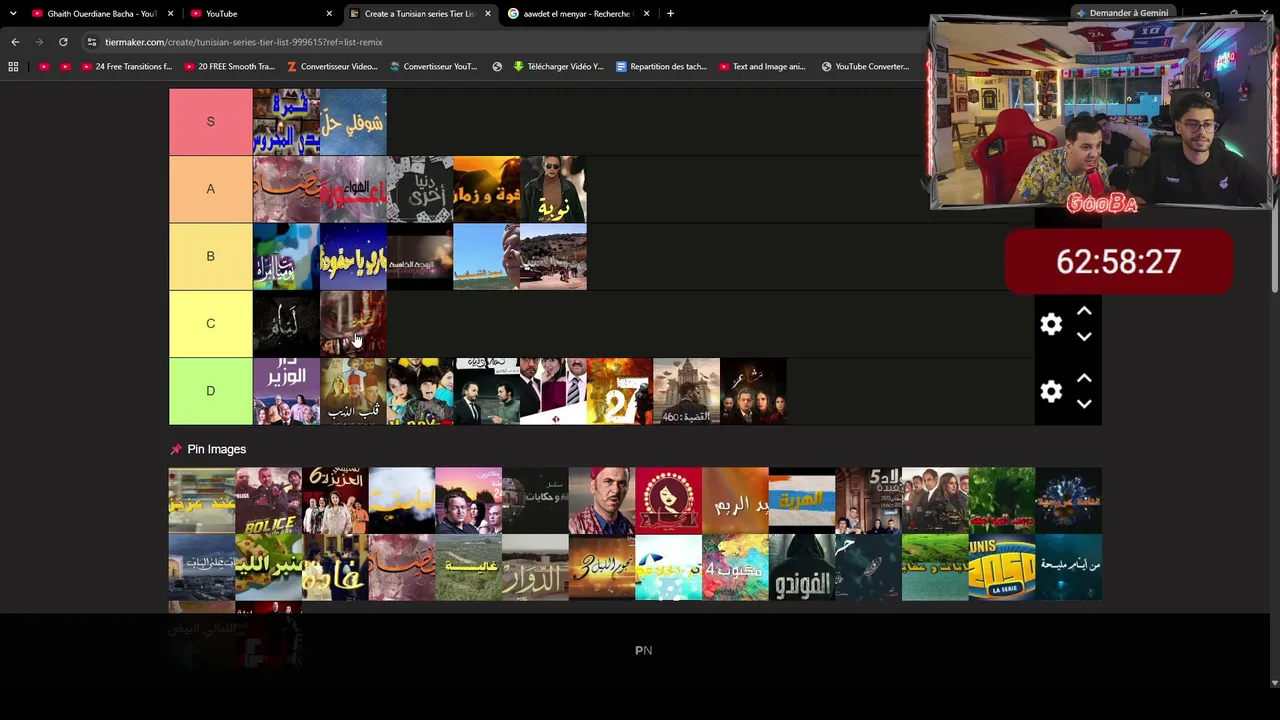Reload the tiermaker page
Screen dimensions: 1280x720
[x=63, y=42]
